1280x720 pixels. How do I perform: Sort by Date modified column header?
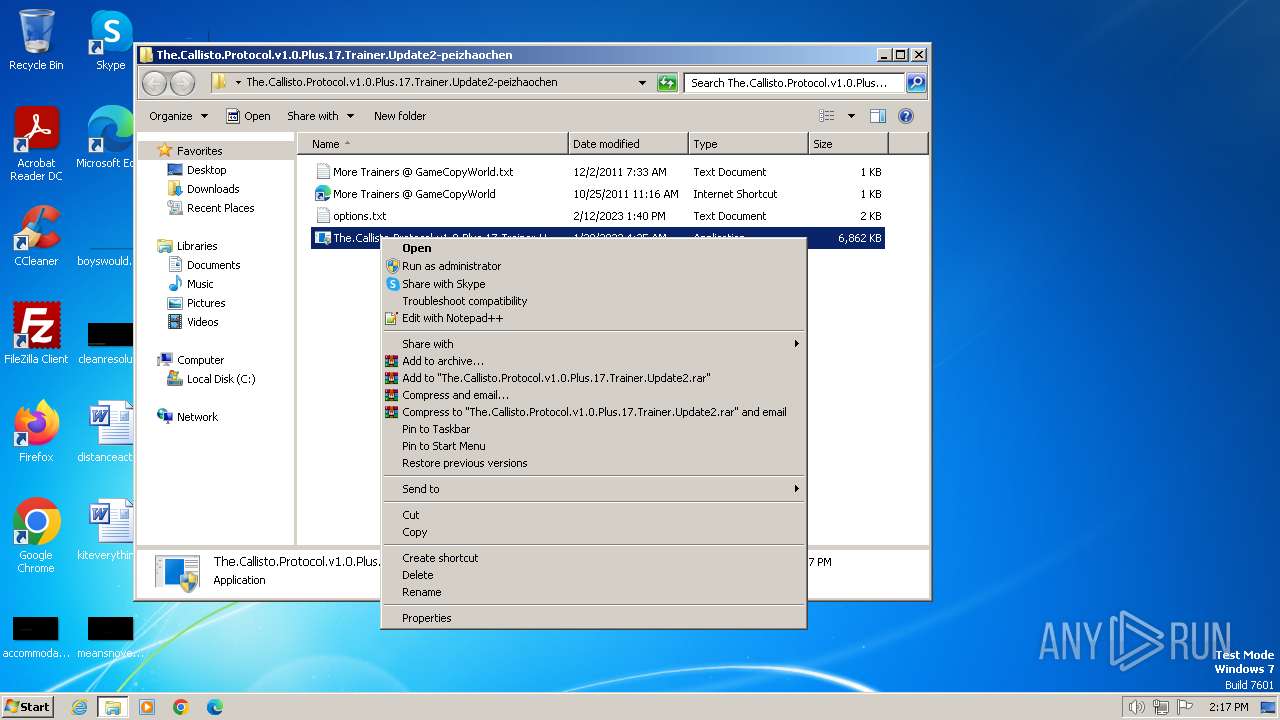(x=628, y=144)
